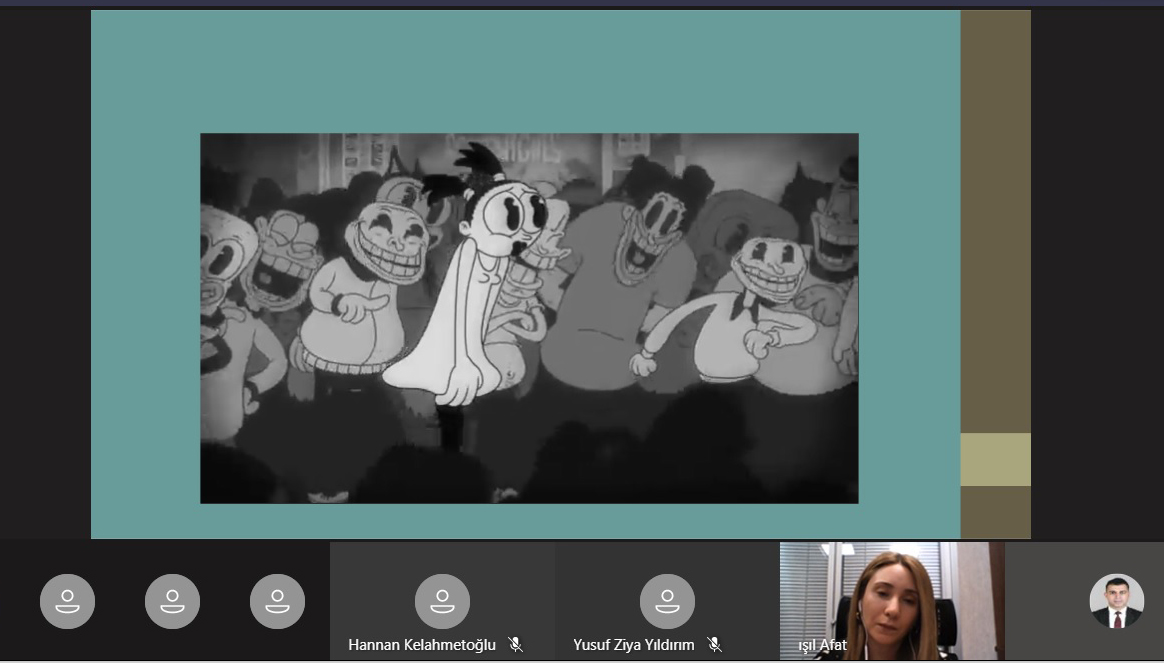Select the Hannan Kelahmetoğlu name label
Viewport: 1164px width, 663px height.
click(x=421, y=645)
